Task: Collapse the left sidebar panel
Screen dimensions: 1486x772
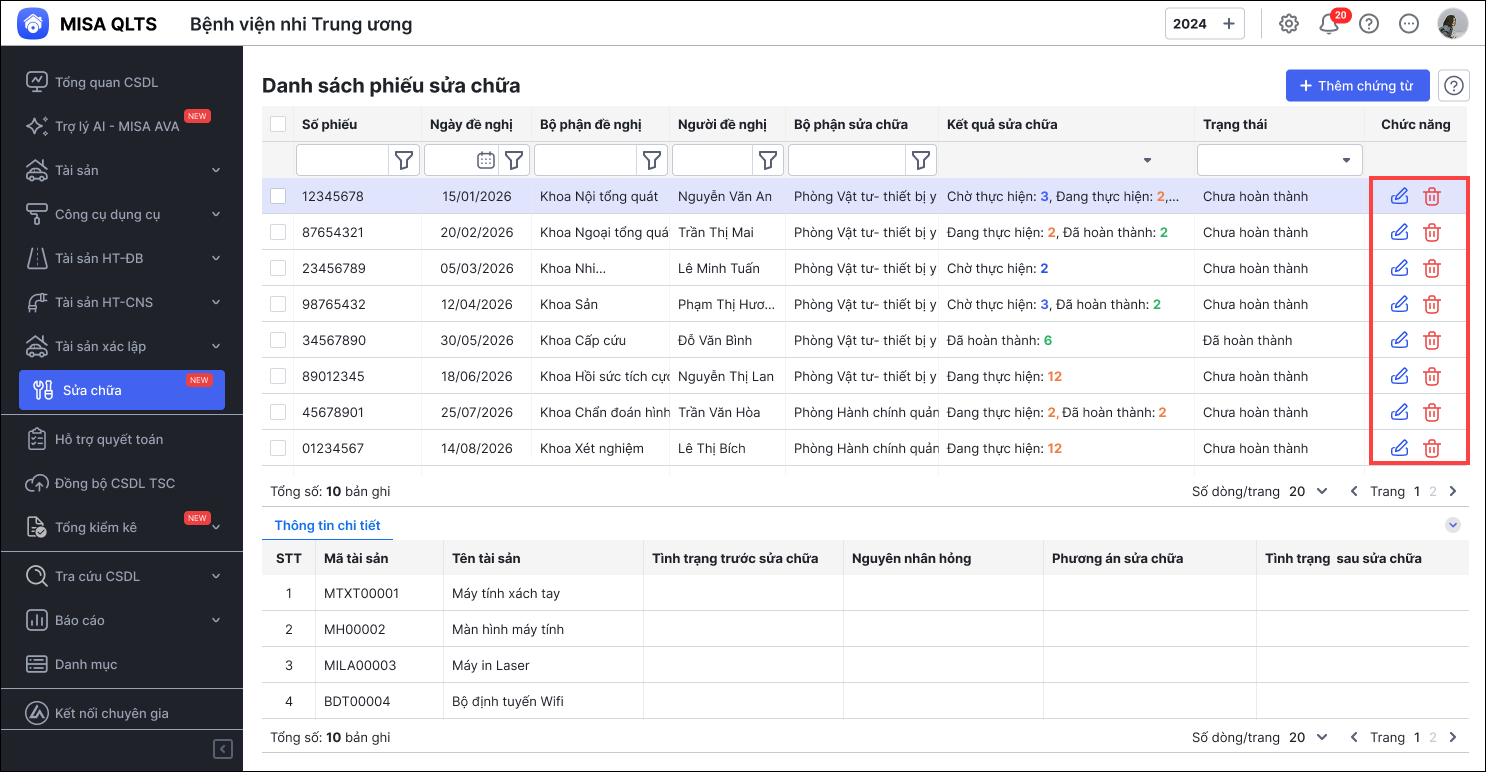Action: coord(223,748)
